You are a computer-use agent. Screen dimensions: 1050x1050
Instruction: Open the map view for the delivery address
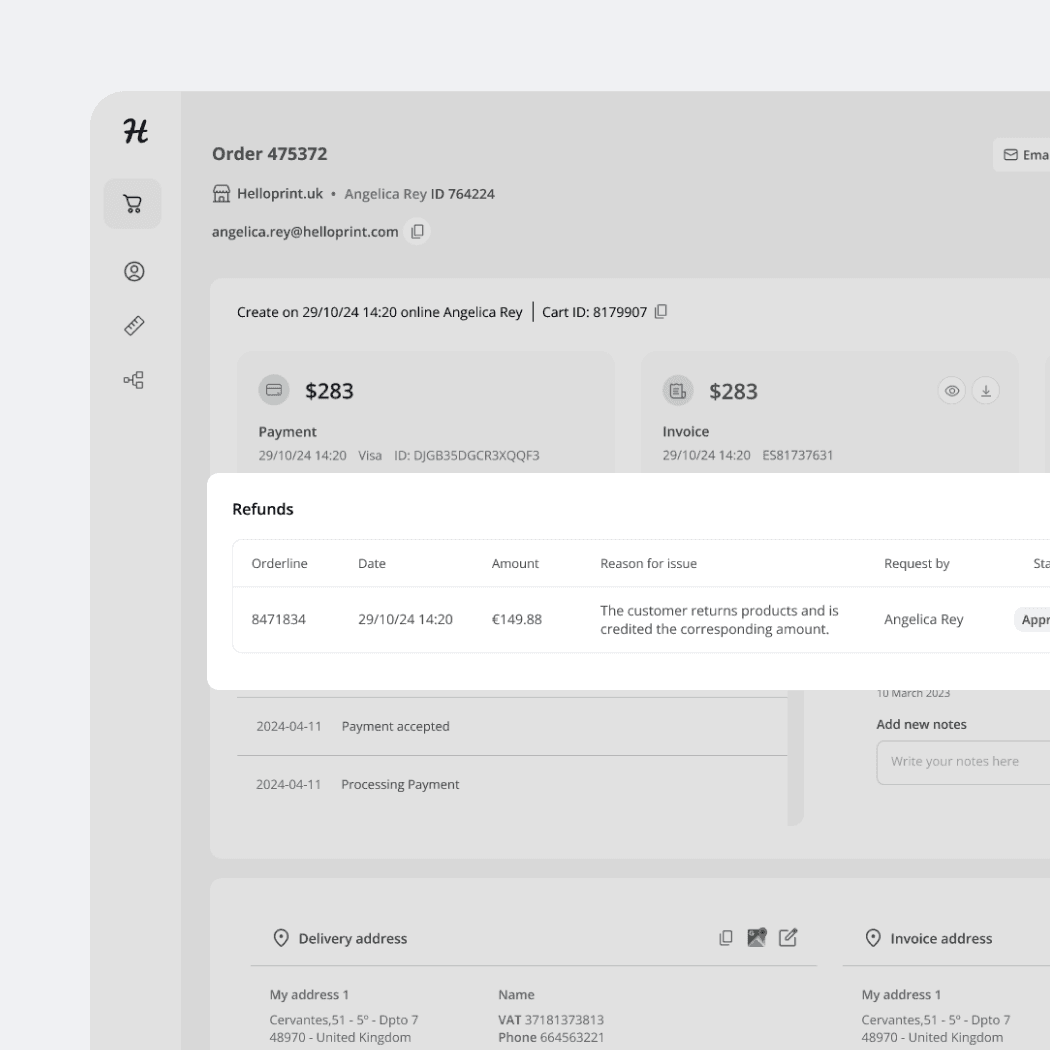(x=757, y=937)
